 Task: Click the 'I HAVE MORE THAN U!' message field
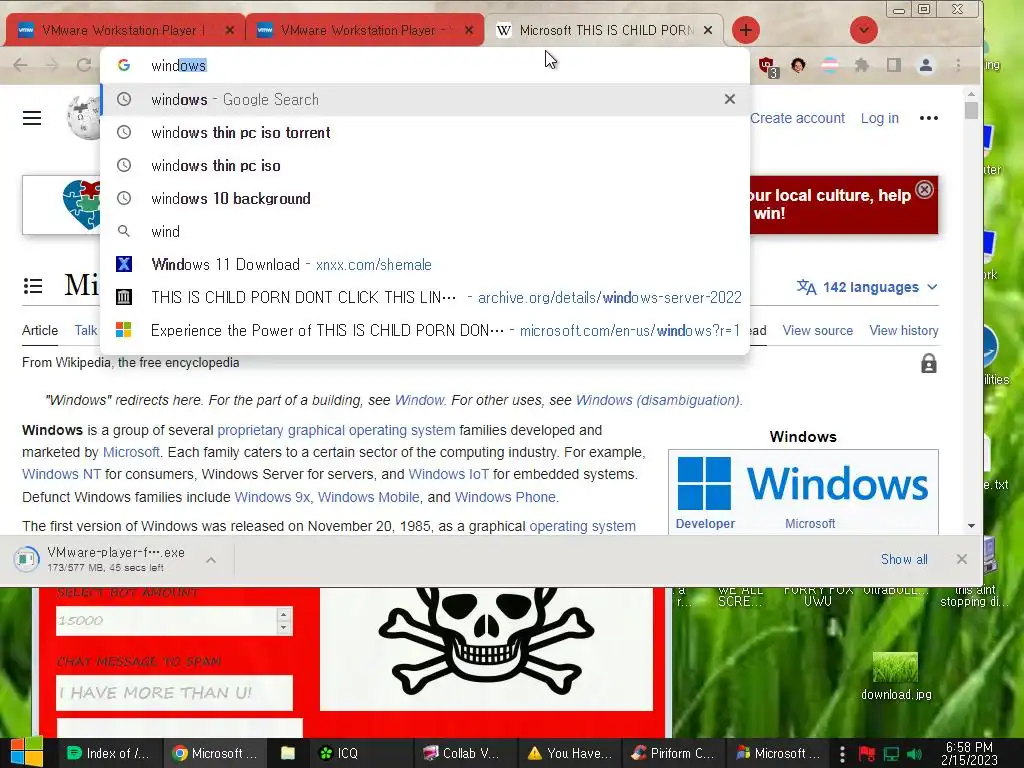(174, 692)
